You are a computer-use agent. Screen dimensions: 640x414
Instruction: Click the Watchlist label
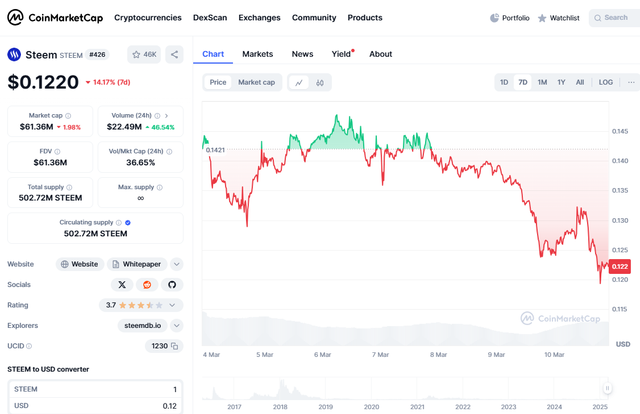coord(564,18)
